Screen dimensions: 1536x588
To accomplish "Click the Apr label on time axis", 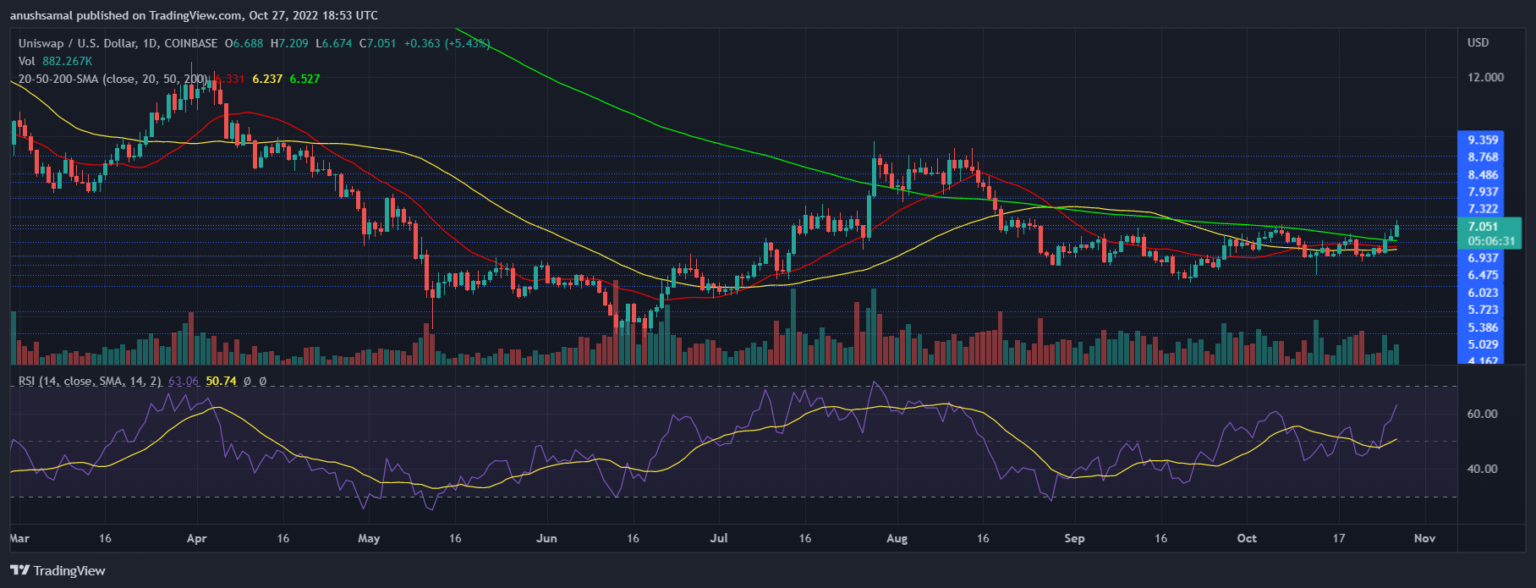I will 196,538.
